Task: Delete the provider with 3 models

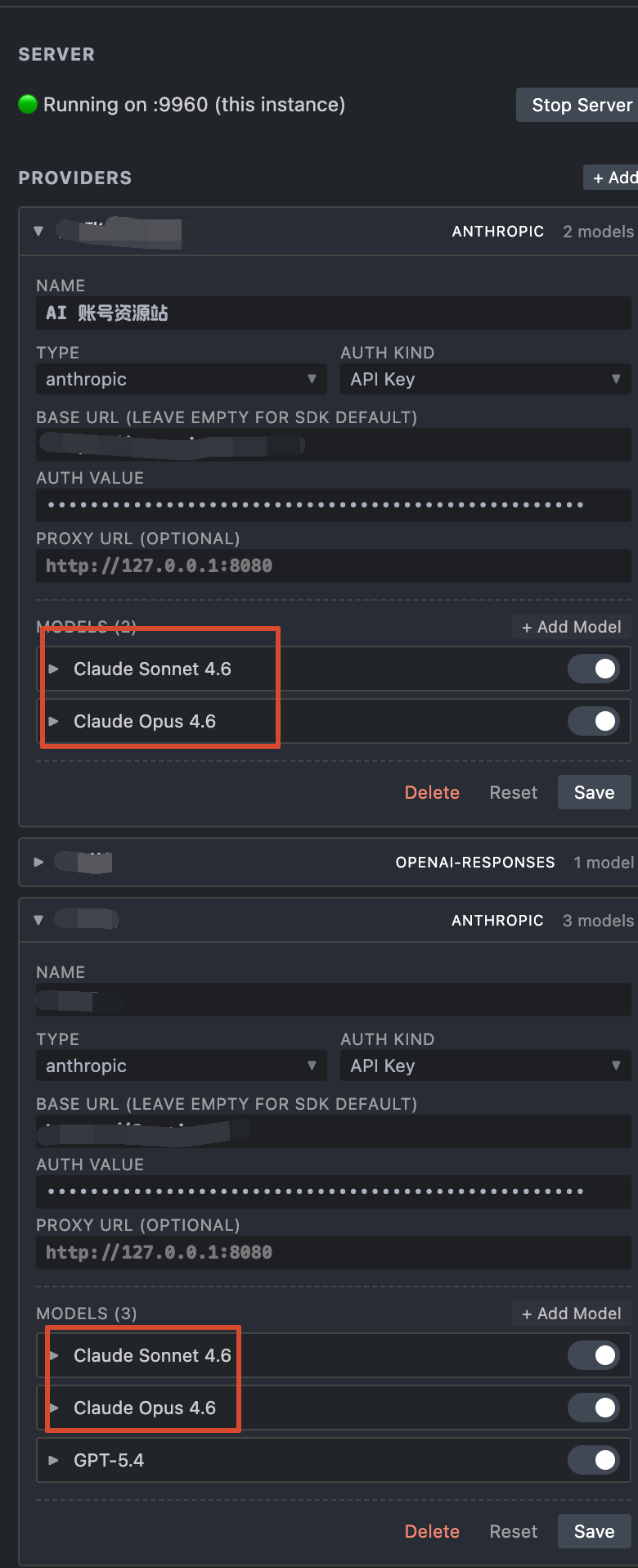Action: (432, 1531)
